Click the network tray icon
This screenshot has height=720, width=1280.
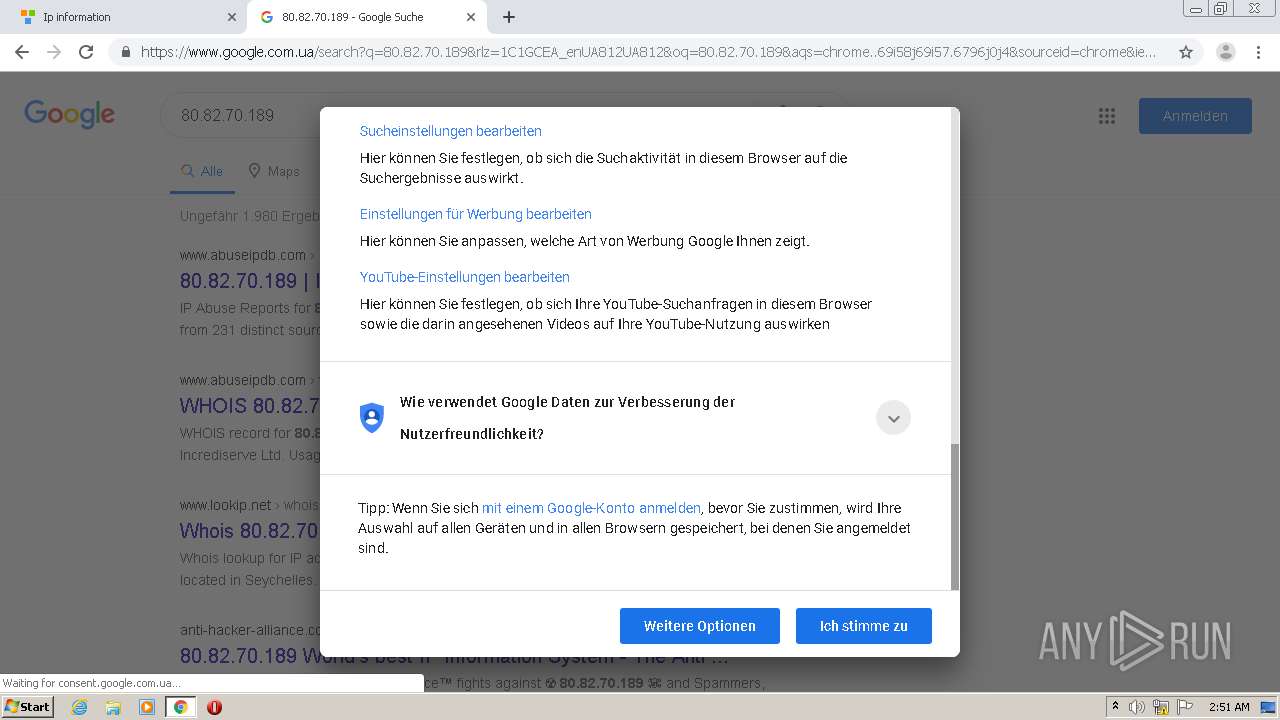(1161, 707)
